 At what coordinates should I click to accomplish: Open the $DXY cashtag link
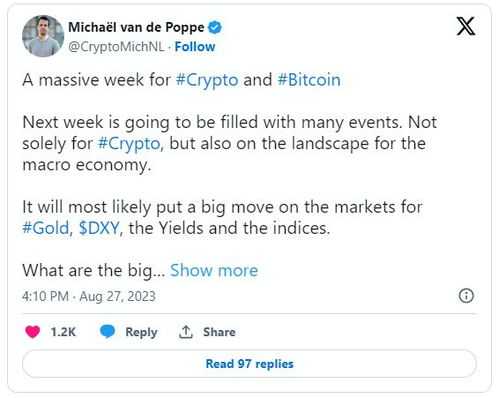tap(99, 228)
